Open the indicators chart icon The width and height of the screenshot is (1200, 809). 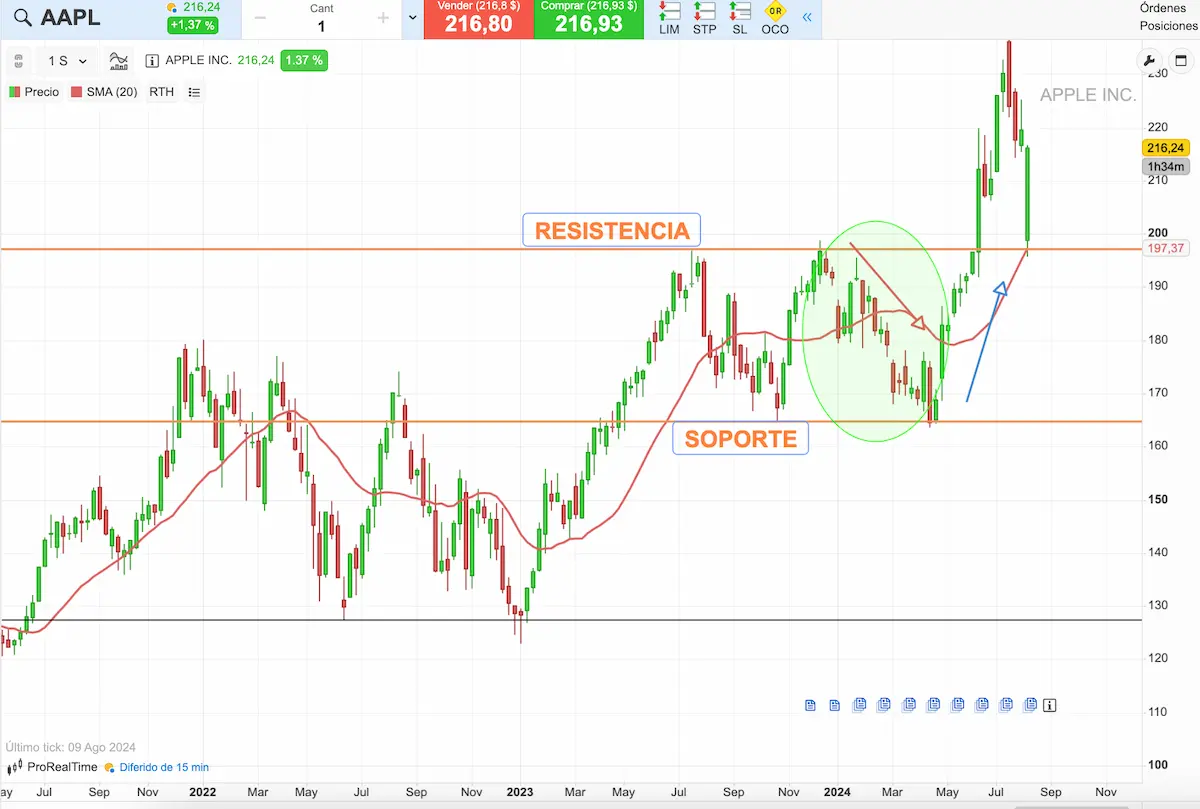click(x=119, y=61)
